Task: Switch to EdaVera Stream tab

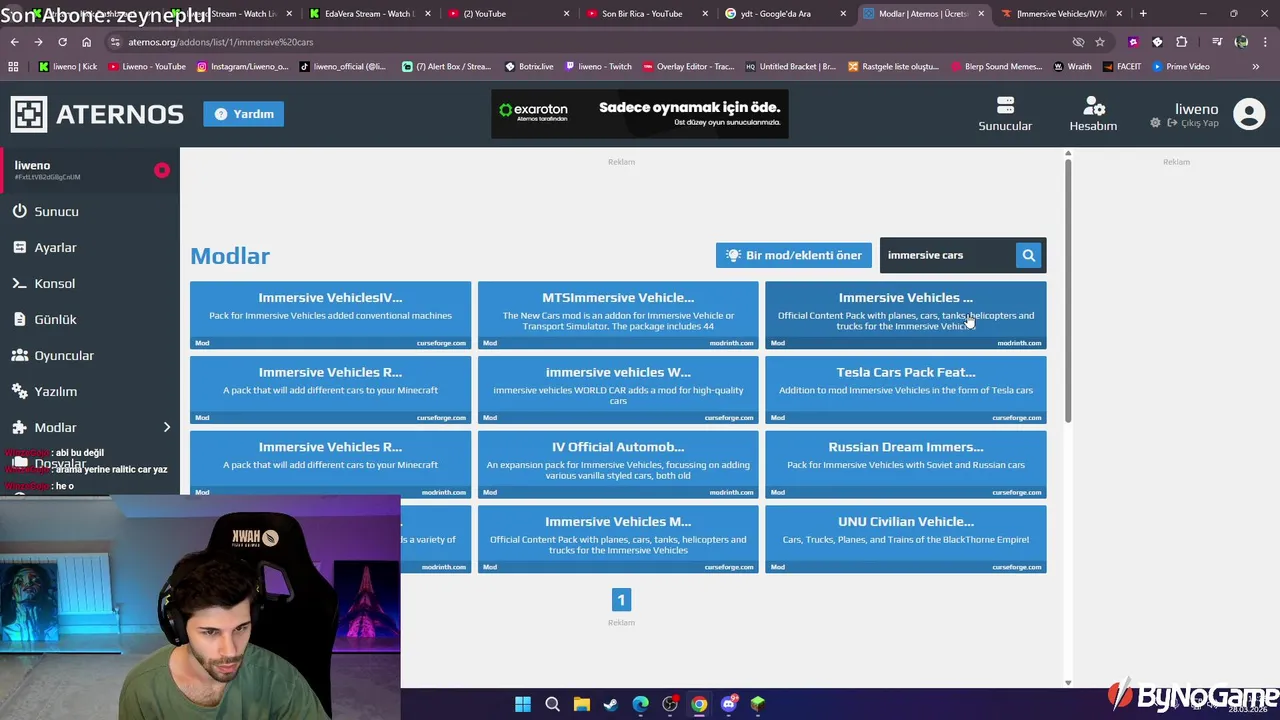Action: [x=372, y=14]
